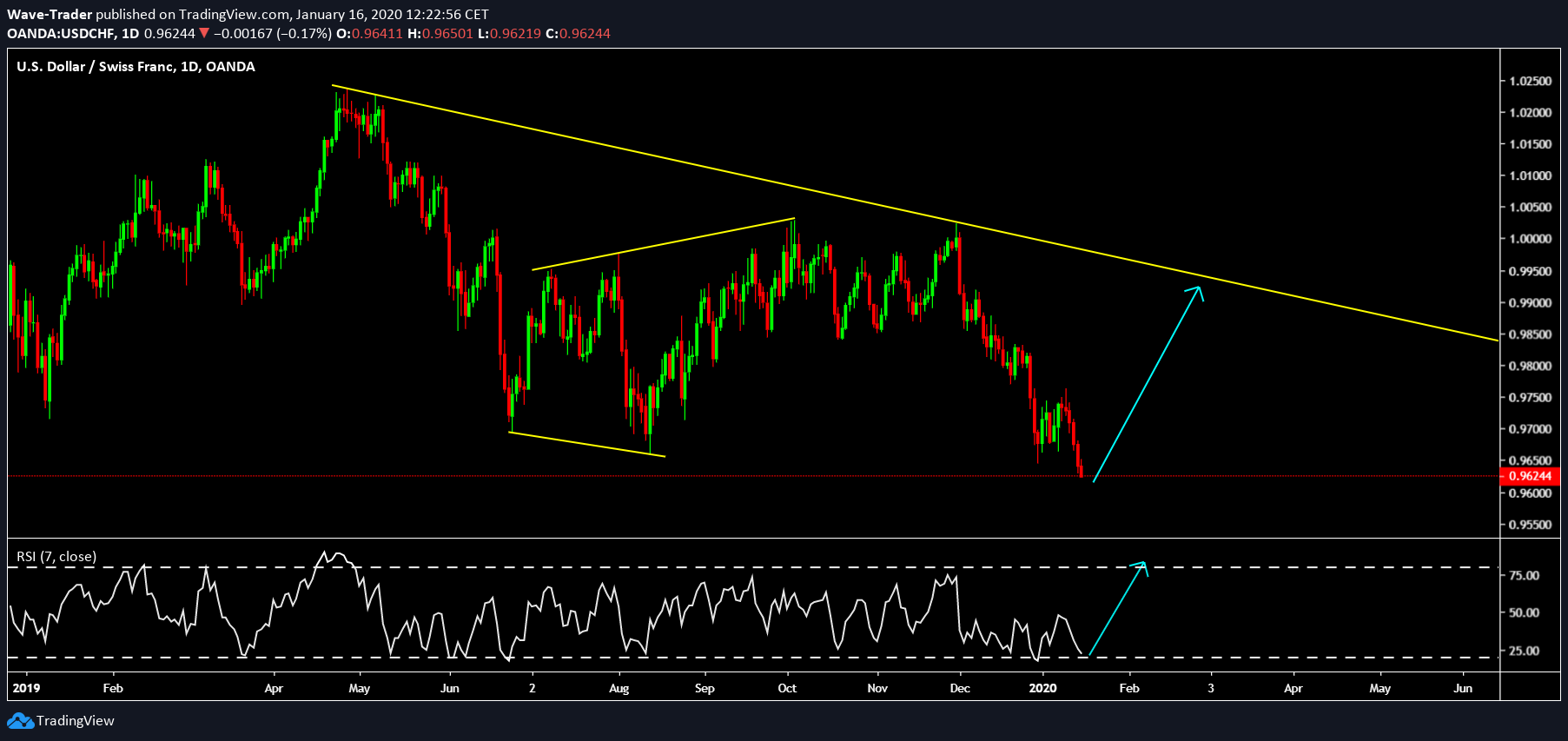
Task: Click the Wave-Trader author name
Action: 50,14
